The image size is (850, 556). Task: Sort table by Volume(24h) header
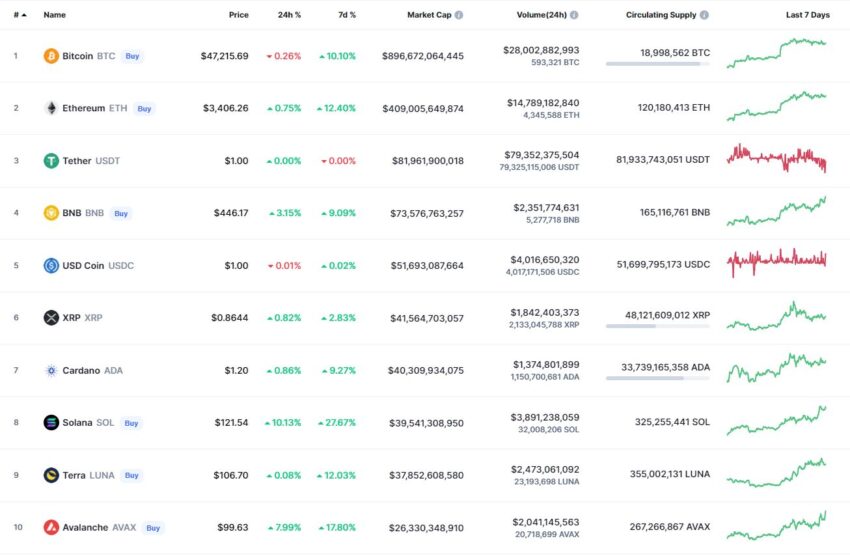click(542, 15)
